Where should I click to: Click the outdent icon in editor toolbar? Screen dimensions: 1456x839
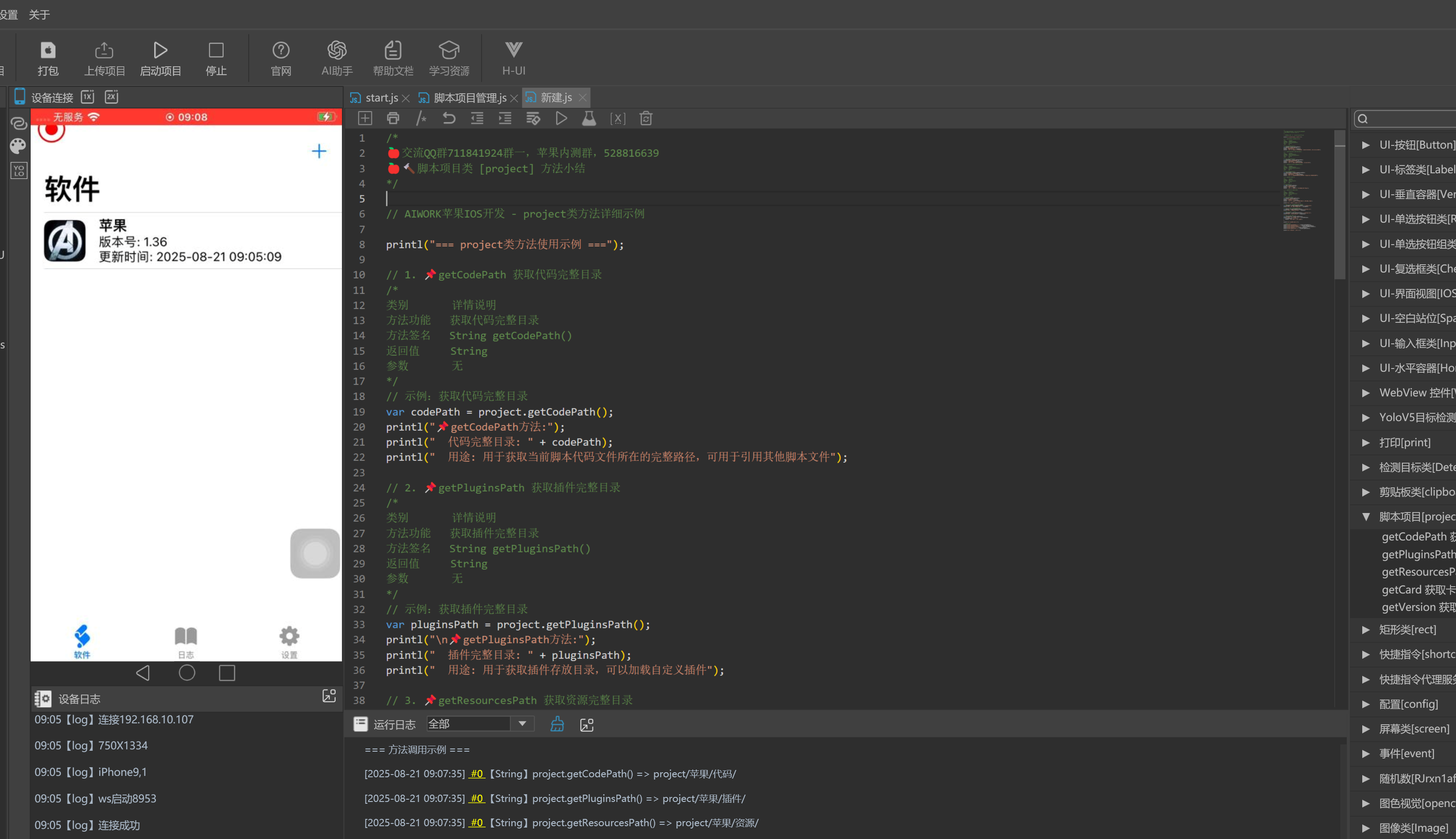tap(477, 118)
